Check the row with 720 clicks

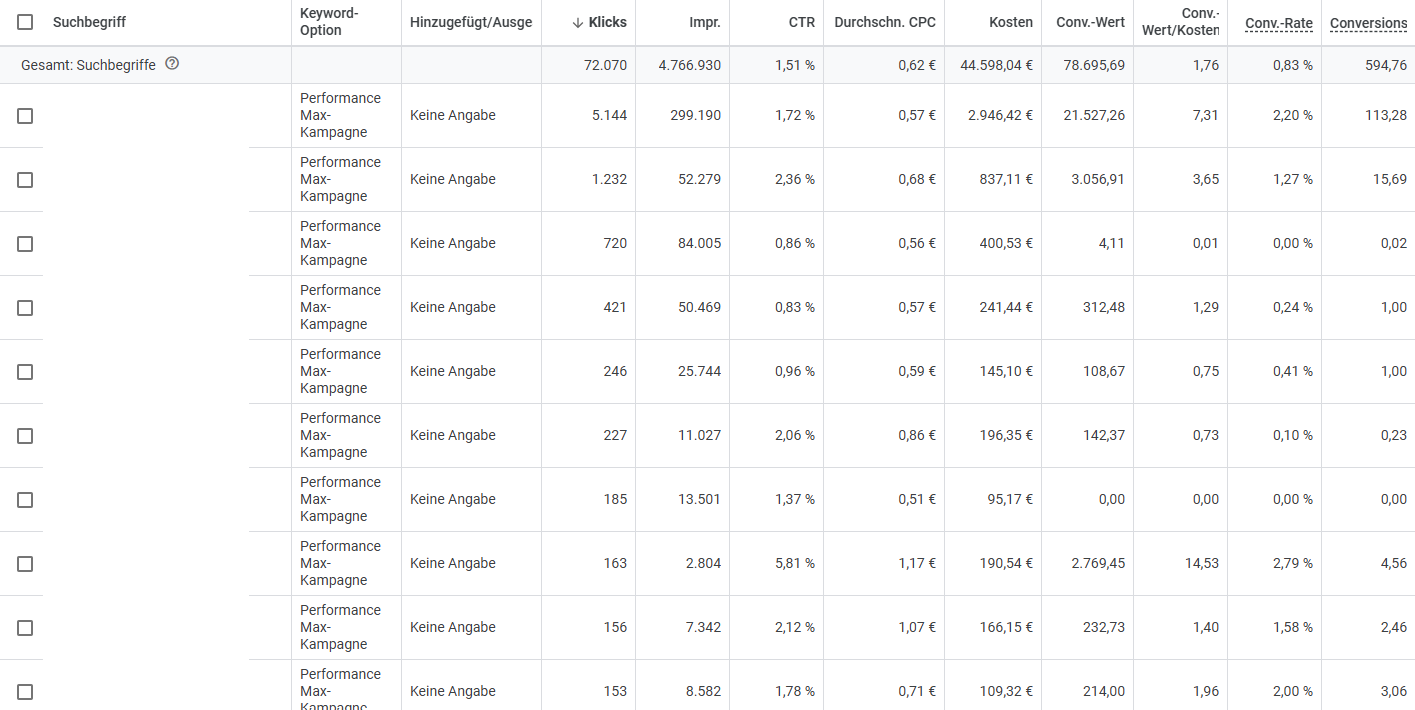coord(25,244)
